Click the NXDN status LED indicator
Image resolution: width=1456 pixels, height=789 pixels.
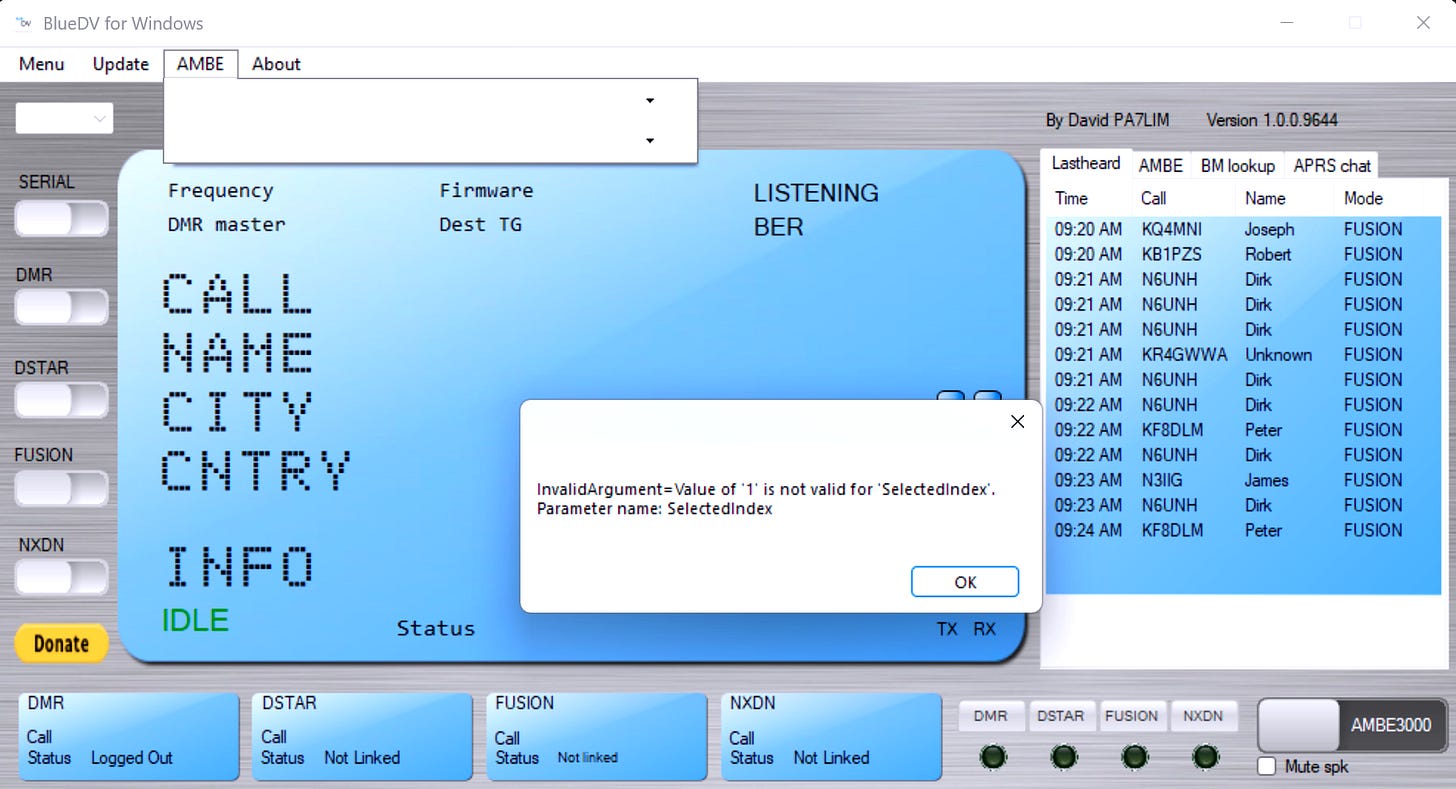[1205, 756]
